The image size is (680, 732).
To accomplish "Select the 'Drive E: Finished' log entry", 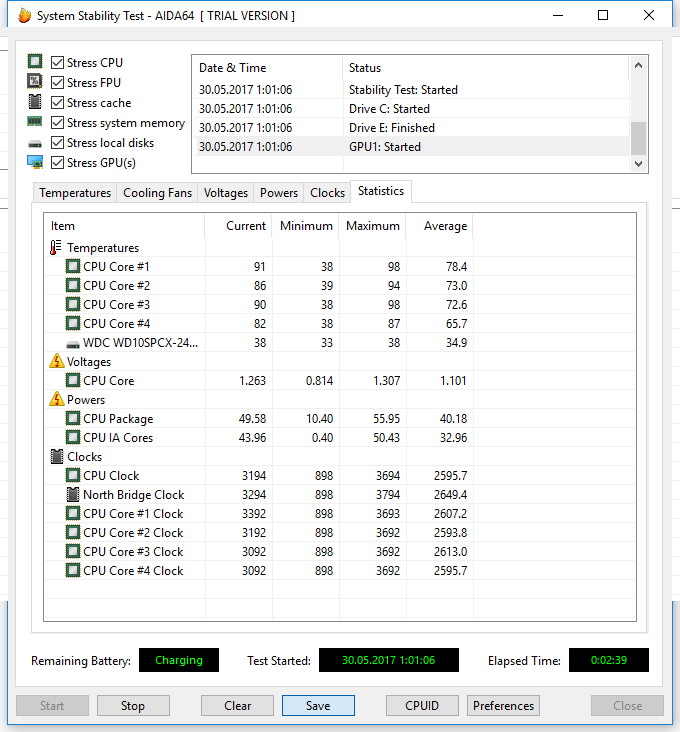I will (411, 127).
